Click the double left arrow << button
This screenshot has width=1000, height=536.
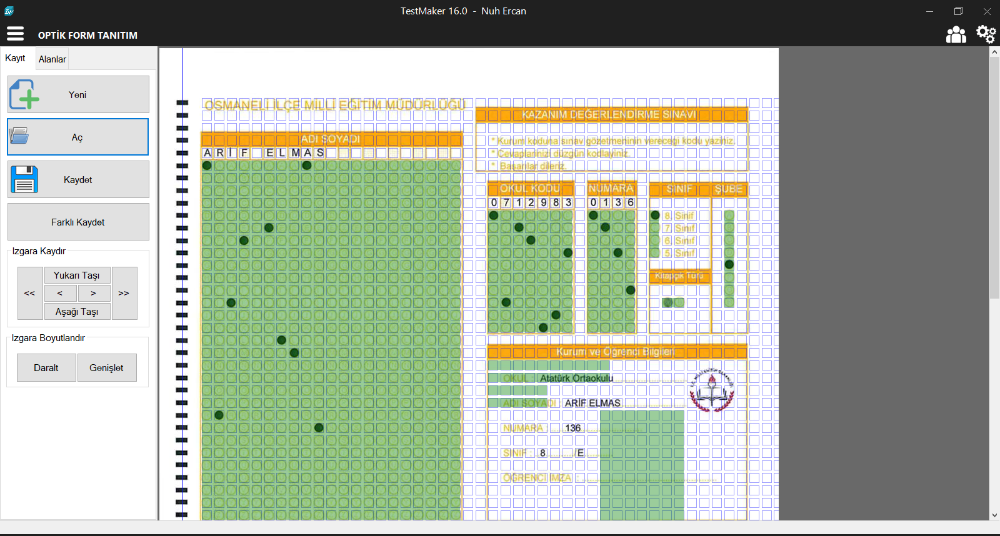[x=29, y=293]
